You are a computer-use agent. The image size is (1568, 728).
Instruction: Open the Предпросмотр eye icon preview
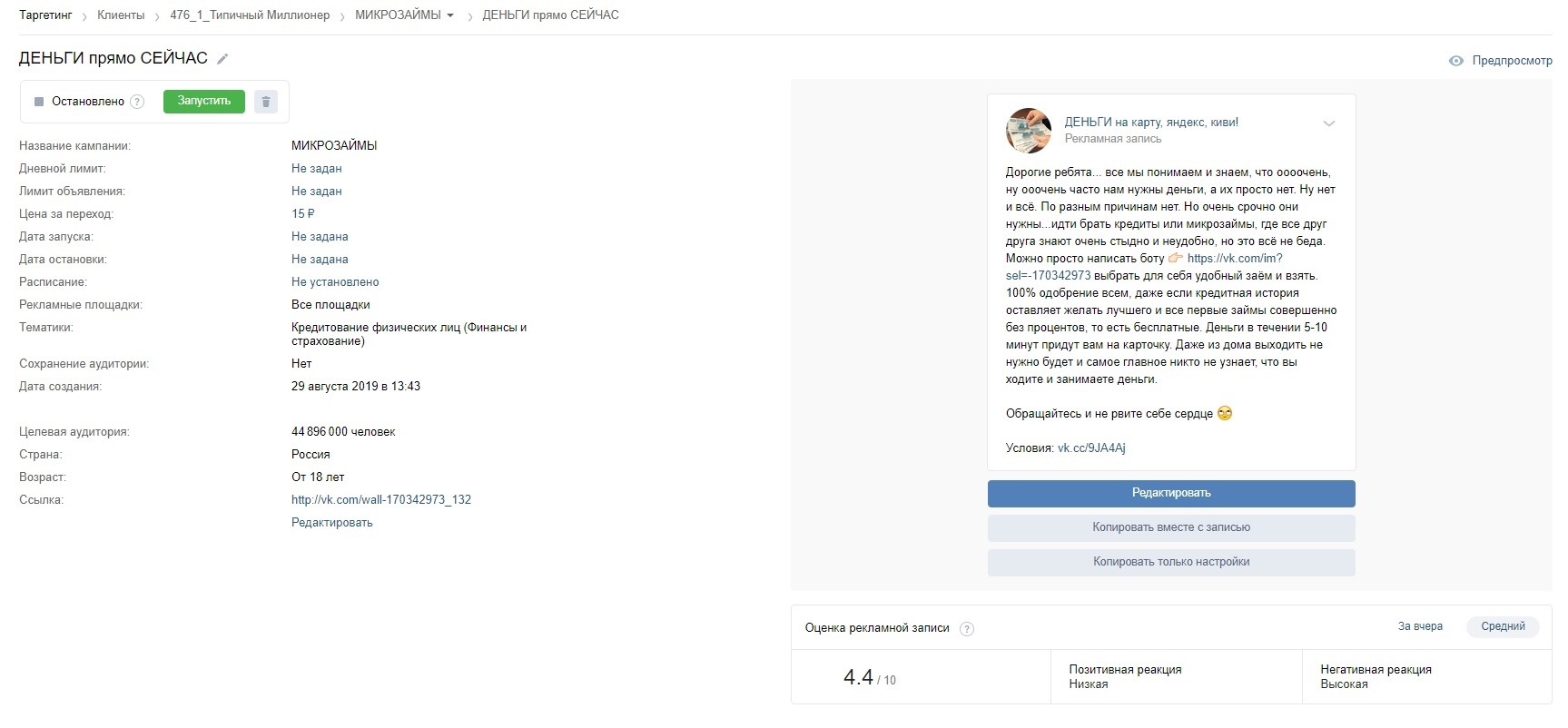click(x=1456, y=61)
